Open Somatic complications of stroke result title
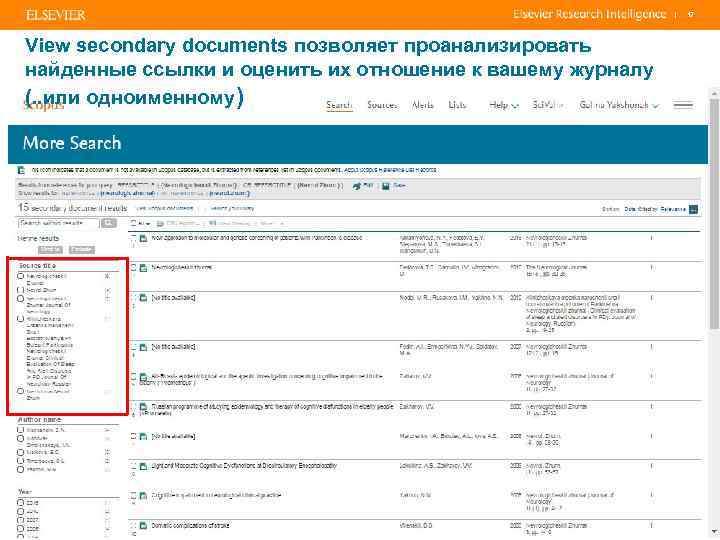 (x=190, y=525)
